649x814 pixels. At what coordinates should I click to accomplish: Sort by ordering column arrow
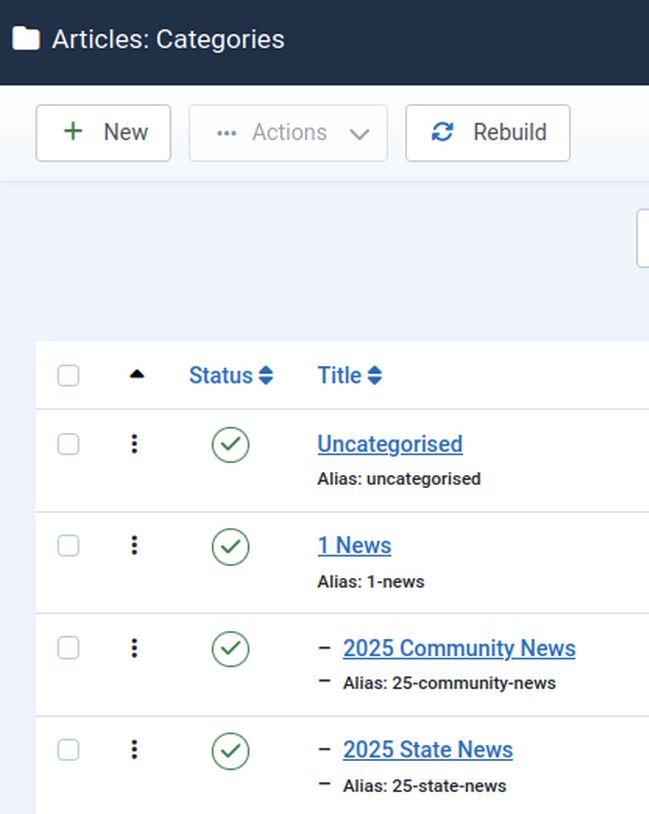pyautogui.click(x=137, y=375)
